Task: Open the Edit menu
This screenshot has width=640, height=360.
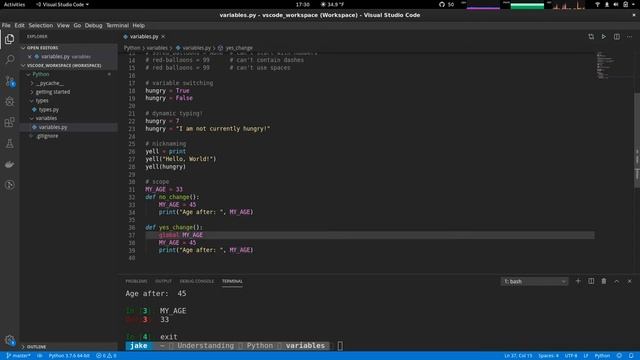Action: 19,25
